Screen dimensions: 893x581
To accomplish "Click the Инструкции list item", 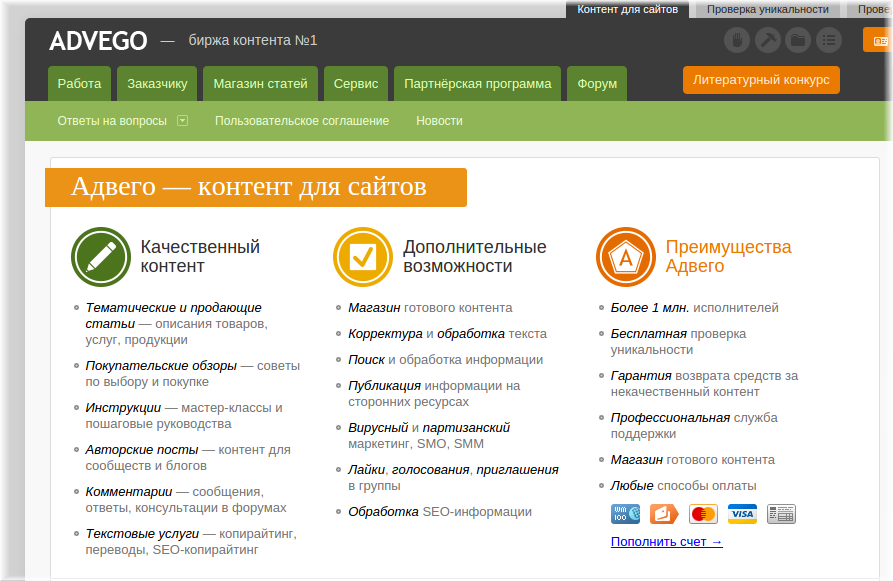I will tap(184, 416).
